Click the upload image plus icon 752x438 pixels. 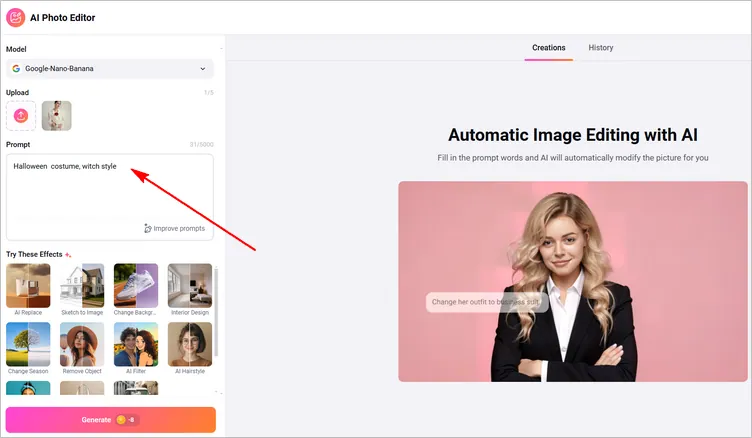(x=21, y=116)
